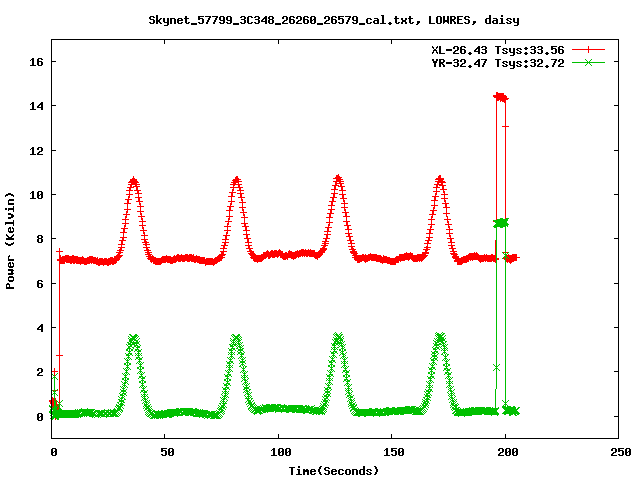Click the fourth red peak near 170 seconds
The image size is (640, 480).
[440, 180]
